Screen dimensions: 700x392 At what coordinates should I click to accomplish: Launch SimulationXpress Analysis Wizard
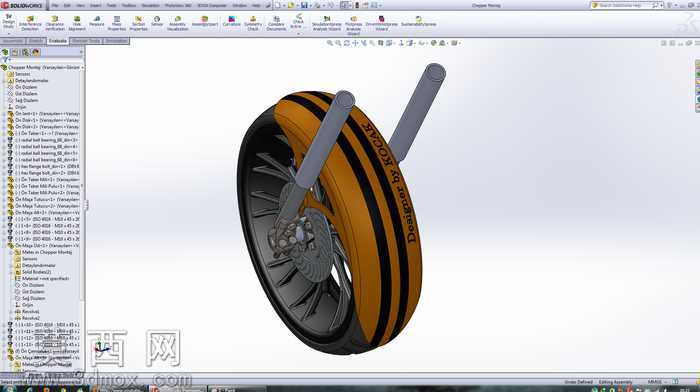pyautogui.click(x=327, y=23)
